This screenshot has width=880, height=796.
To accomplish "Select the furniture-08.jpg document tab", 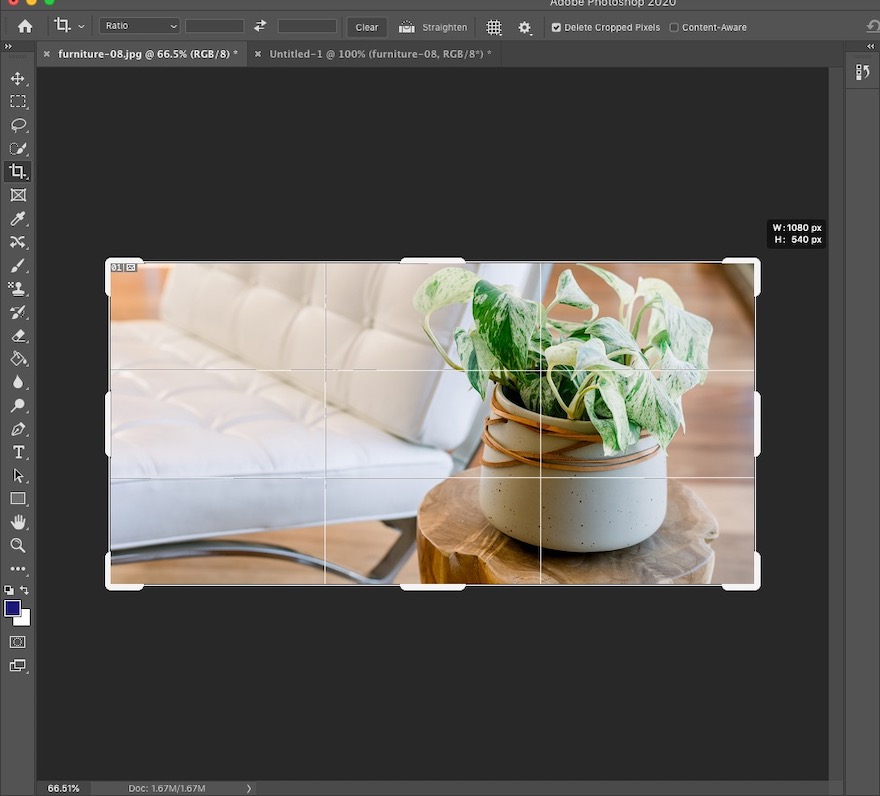I will 147,53.
